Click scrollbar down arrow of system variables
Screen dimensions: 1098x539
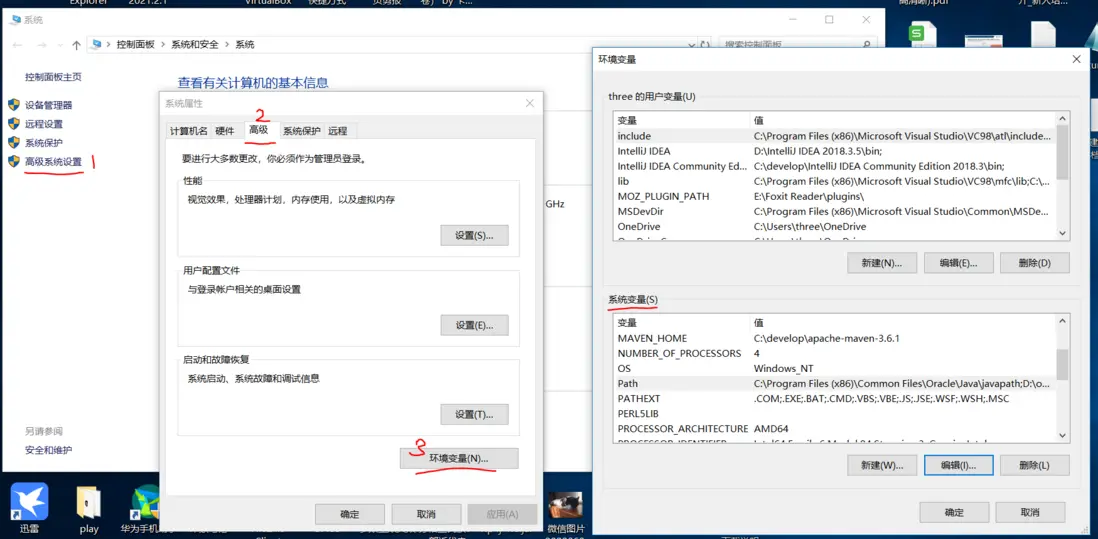point(1062,435)
